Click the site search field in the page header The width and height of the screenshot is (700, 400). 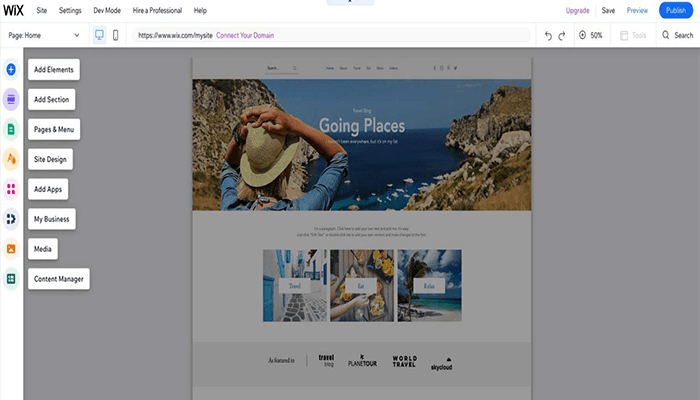(282, 68)
